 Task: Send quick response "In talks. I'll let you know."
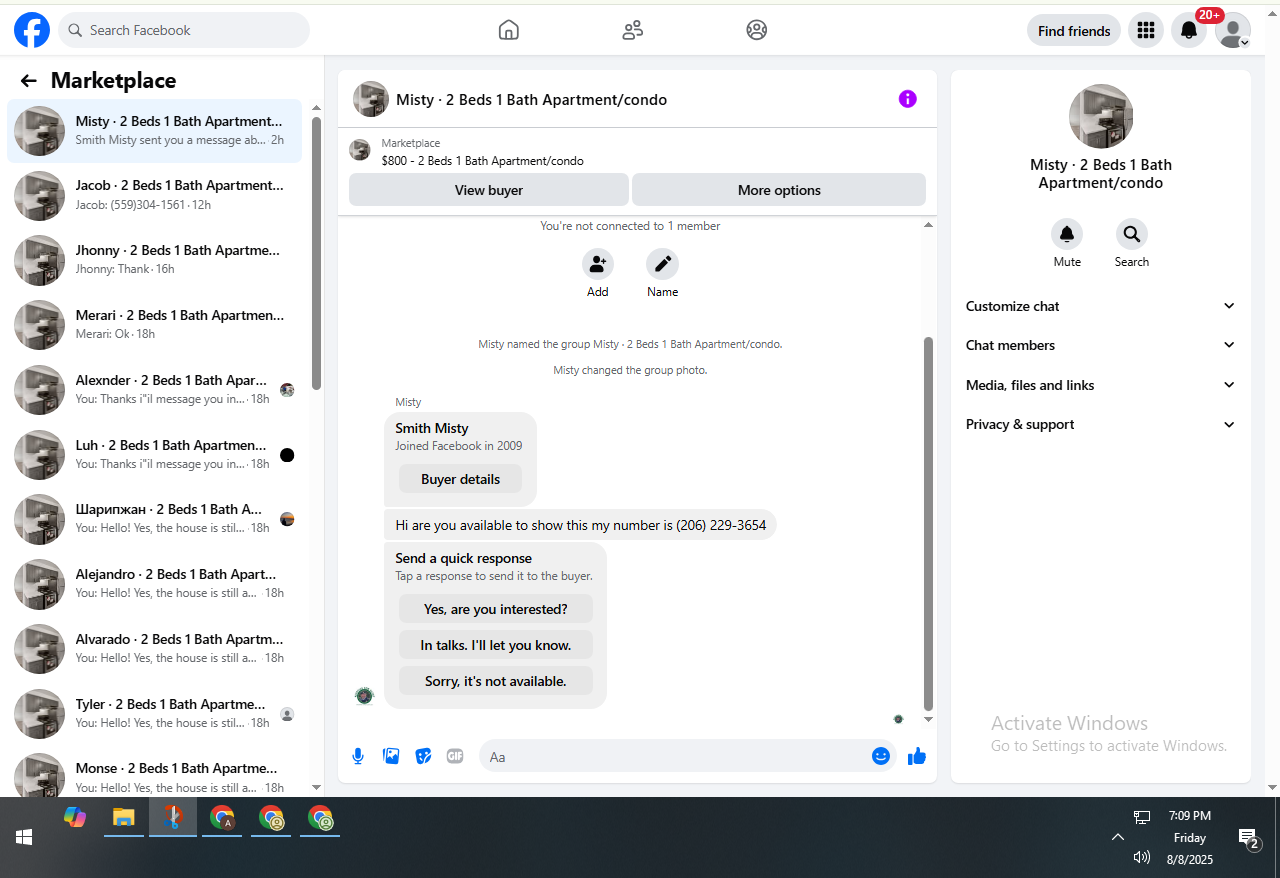point(495,645)
